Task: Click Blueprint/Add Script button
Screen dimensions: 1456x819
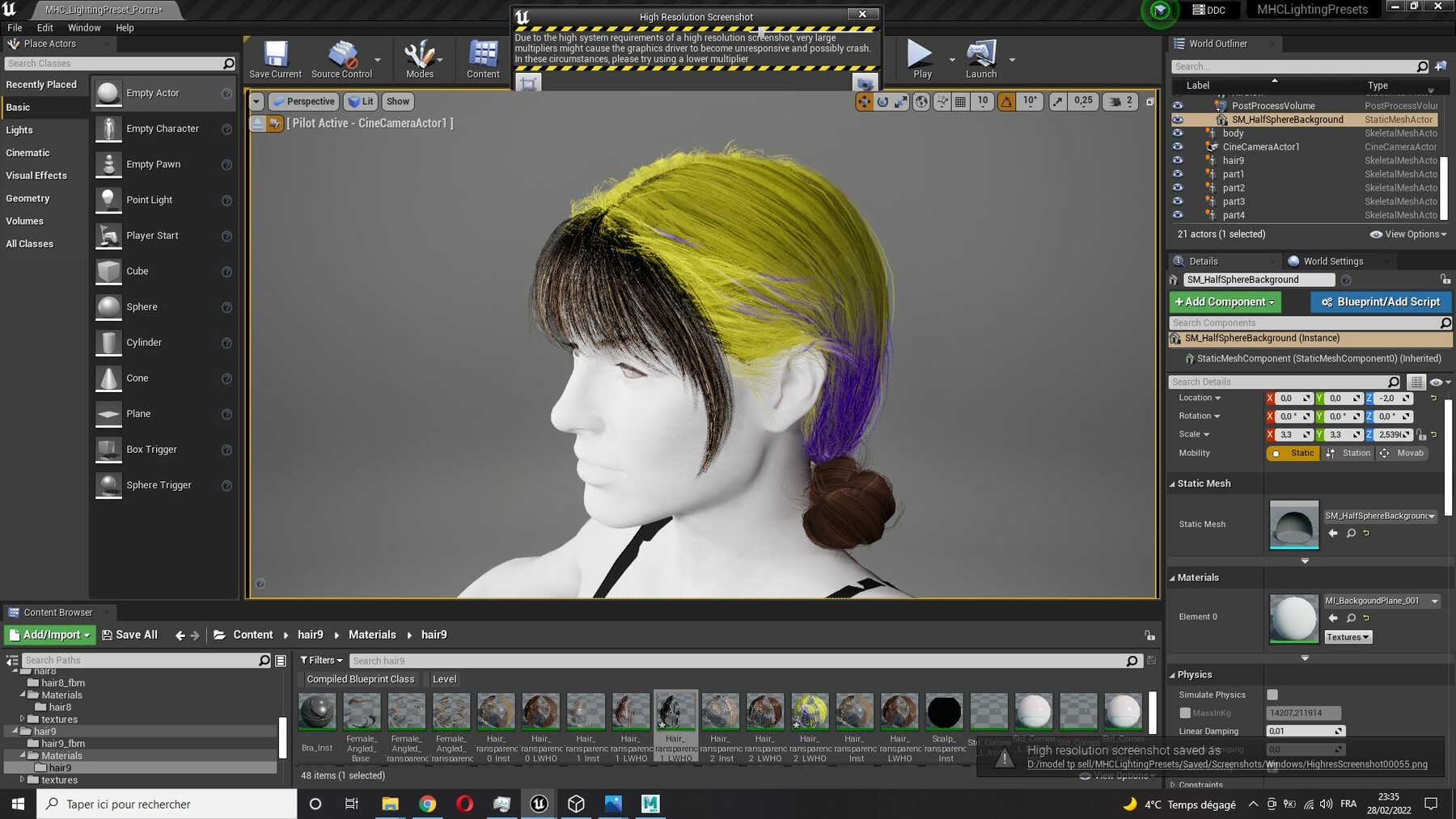Action: click(x=1381, y=302)
